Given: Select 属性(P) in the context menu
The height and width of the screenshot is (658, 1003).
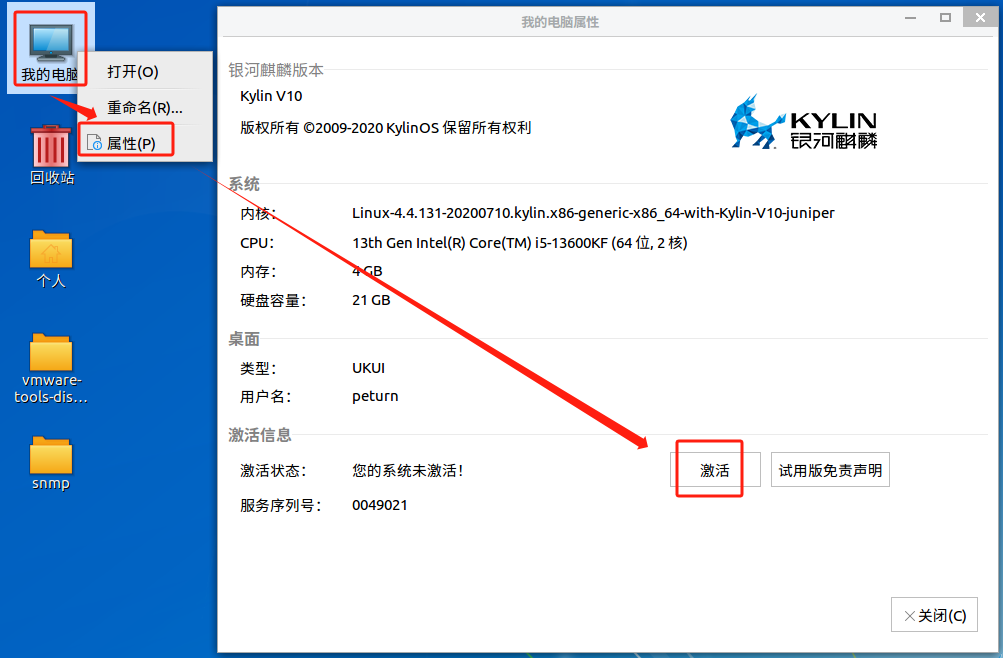Looking at the screenshot, I should pos(131,143).
